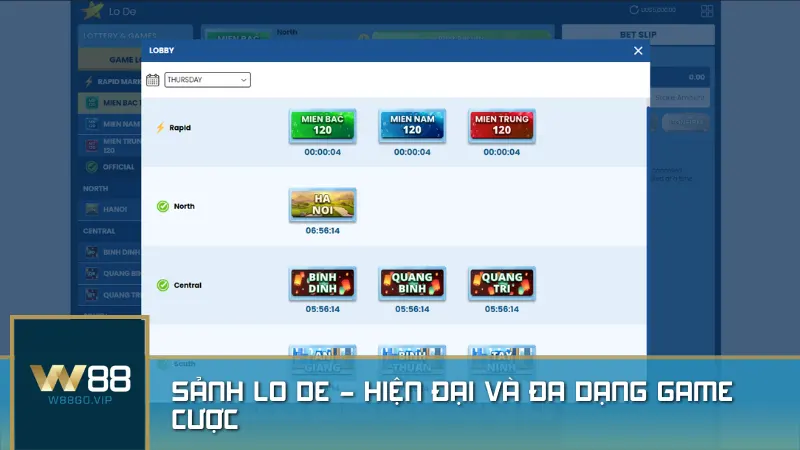This screenshot has height=450, width=800.
Task: Click the Rapid row label
Action: tap(180, 128)
